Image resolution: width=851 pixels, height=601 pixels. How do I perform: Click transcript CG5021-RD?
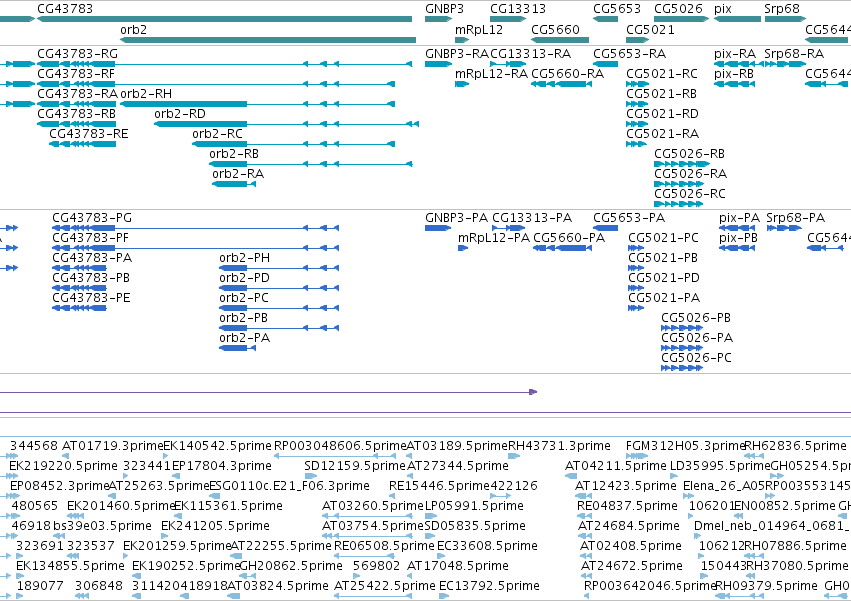tap(662, 114)
